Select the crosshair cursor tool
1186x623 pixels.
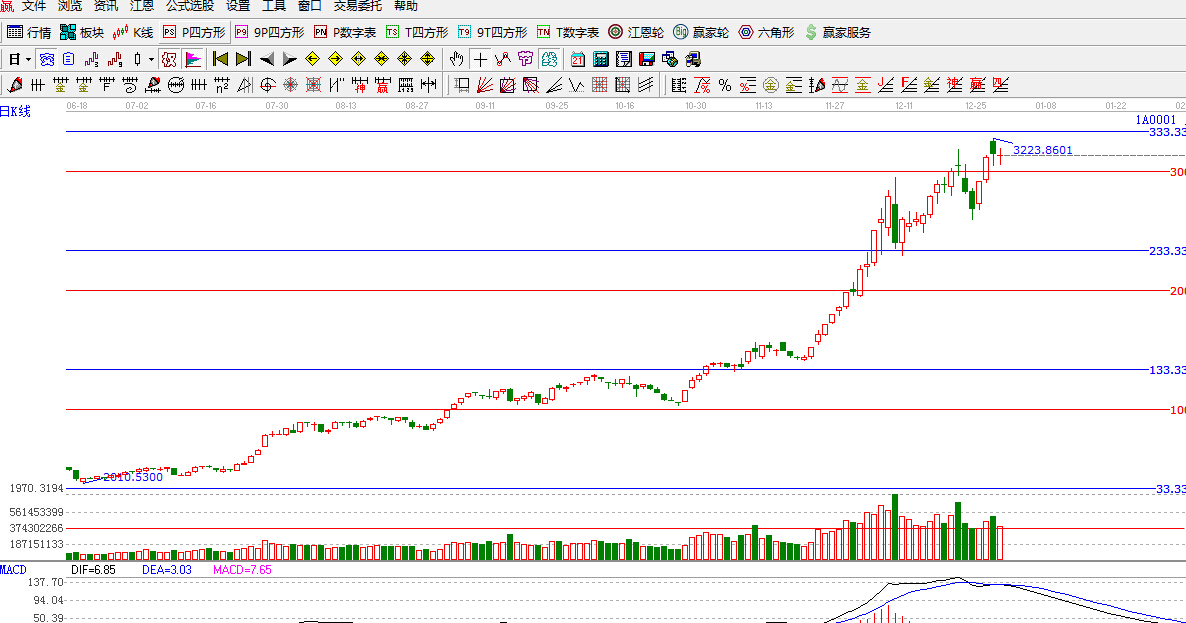click(x=480, y=59)
